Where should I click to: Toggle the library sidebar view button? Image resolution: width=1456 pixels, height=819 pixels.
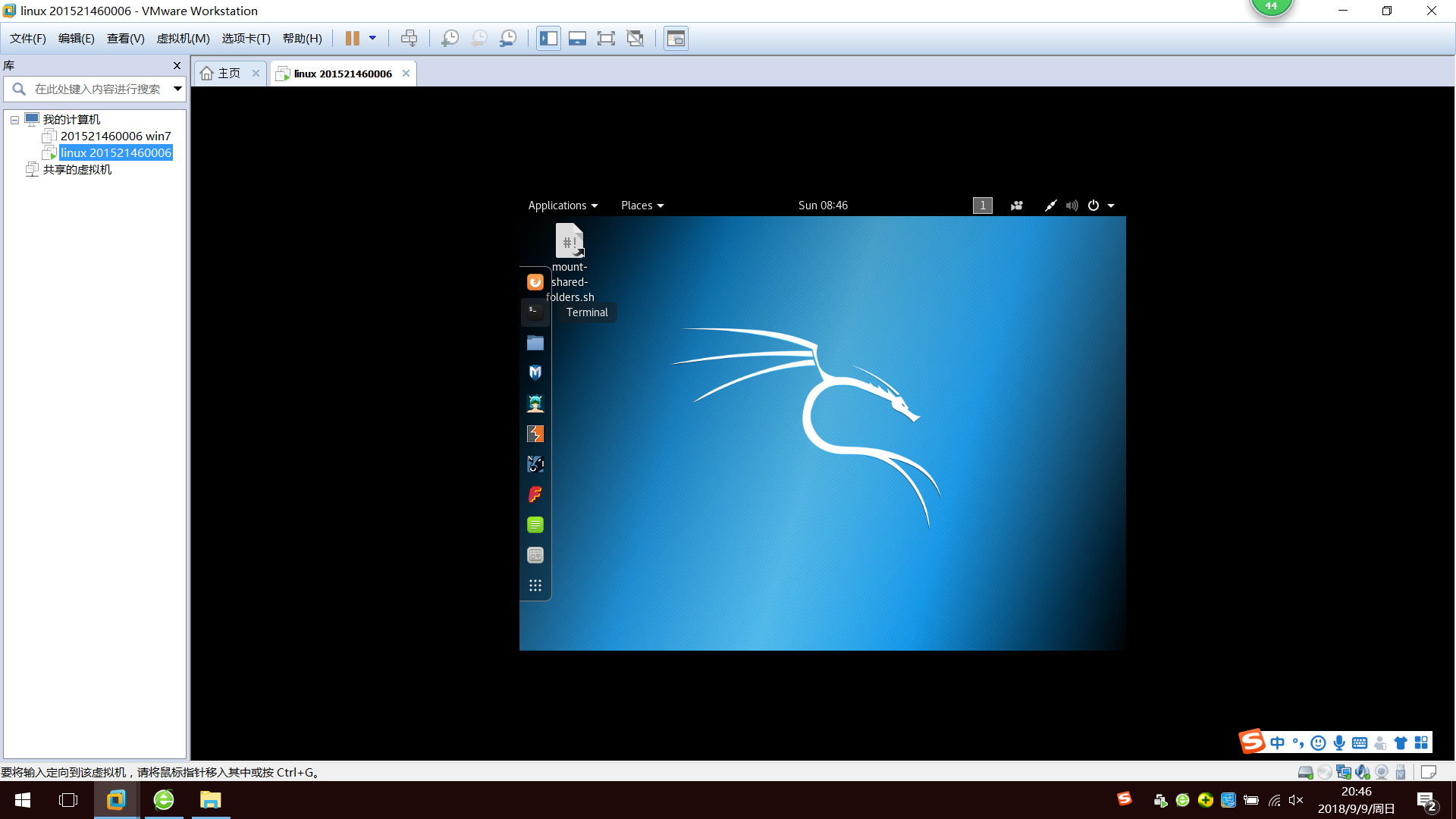point(548,39)
